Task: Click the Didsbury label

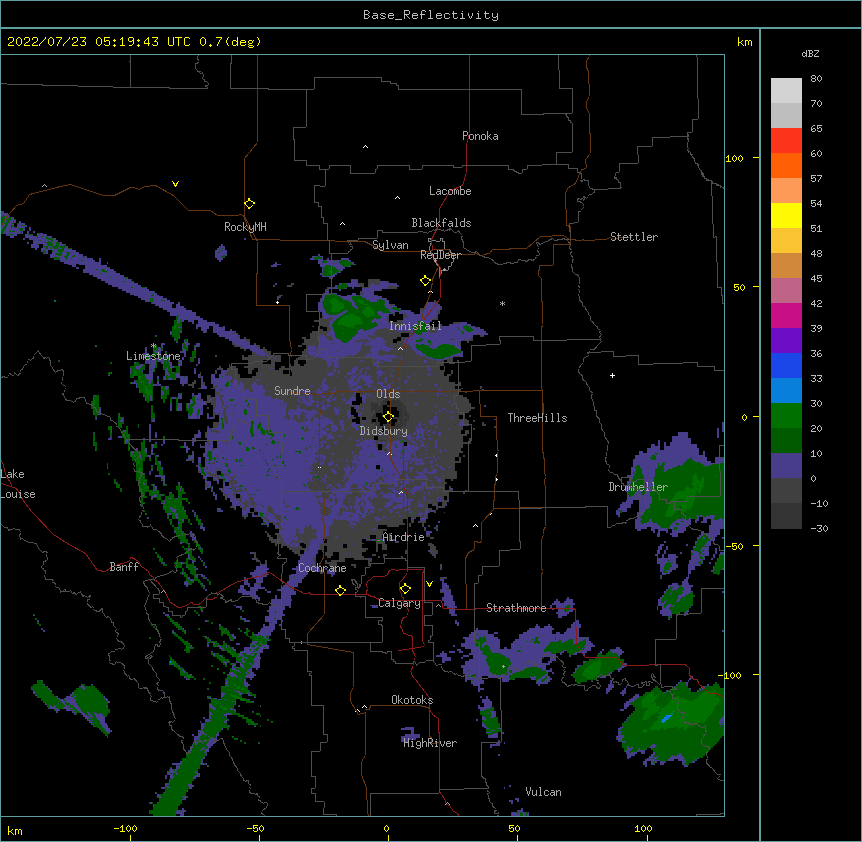Action: (384, 431)
